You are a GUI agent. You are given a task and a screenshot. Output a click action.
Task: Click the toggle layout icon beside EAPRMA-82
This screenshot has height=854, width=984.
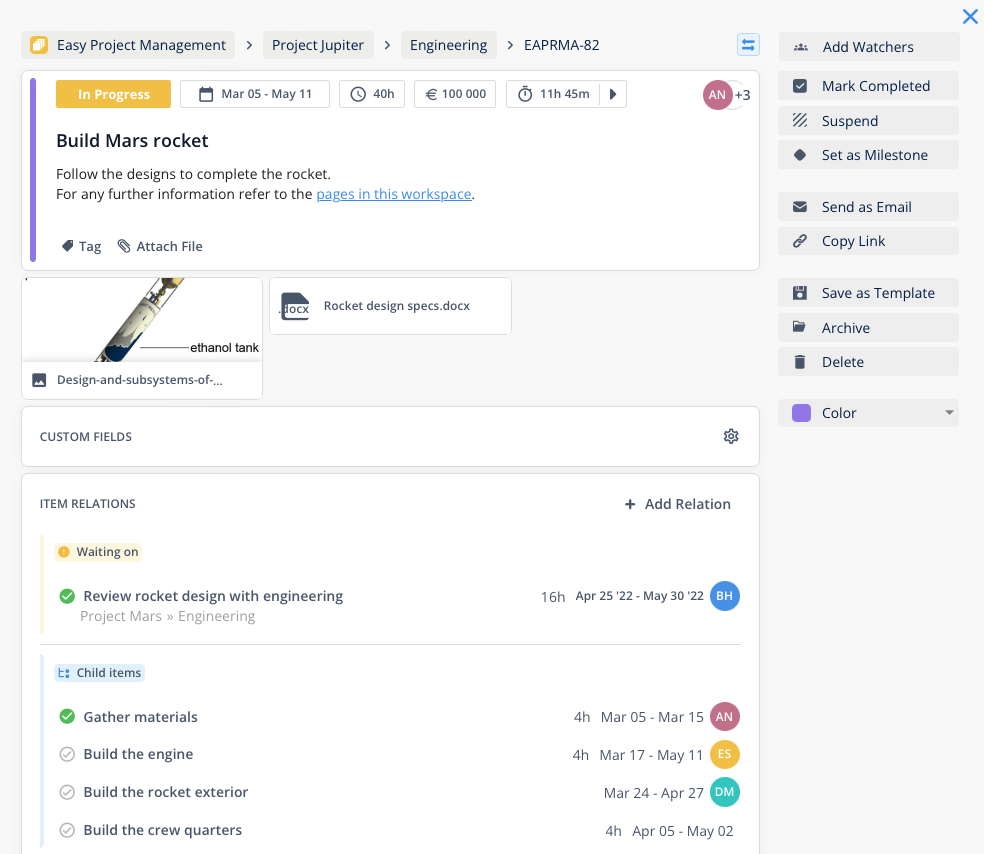coord(748,45)
